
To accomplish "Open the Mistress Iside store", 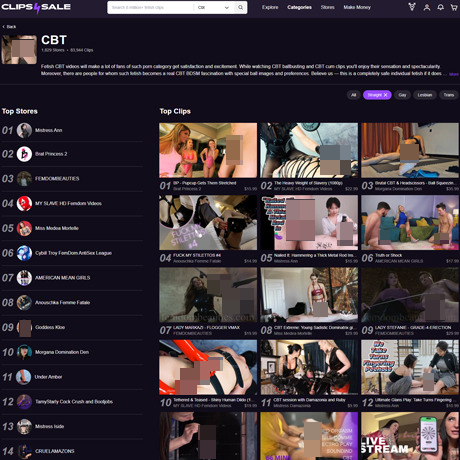I will point(49,426).
